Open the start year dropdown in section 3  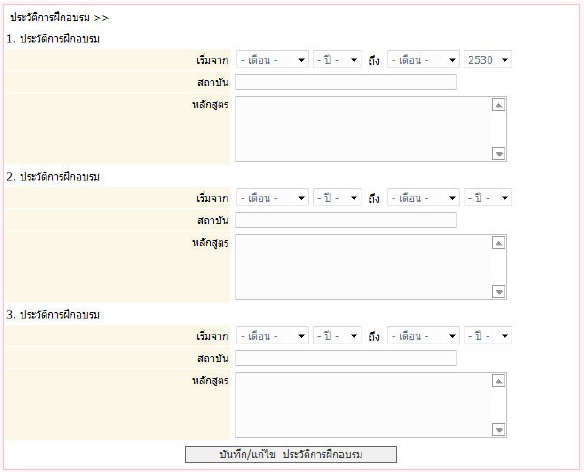337,335
